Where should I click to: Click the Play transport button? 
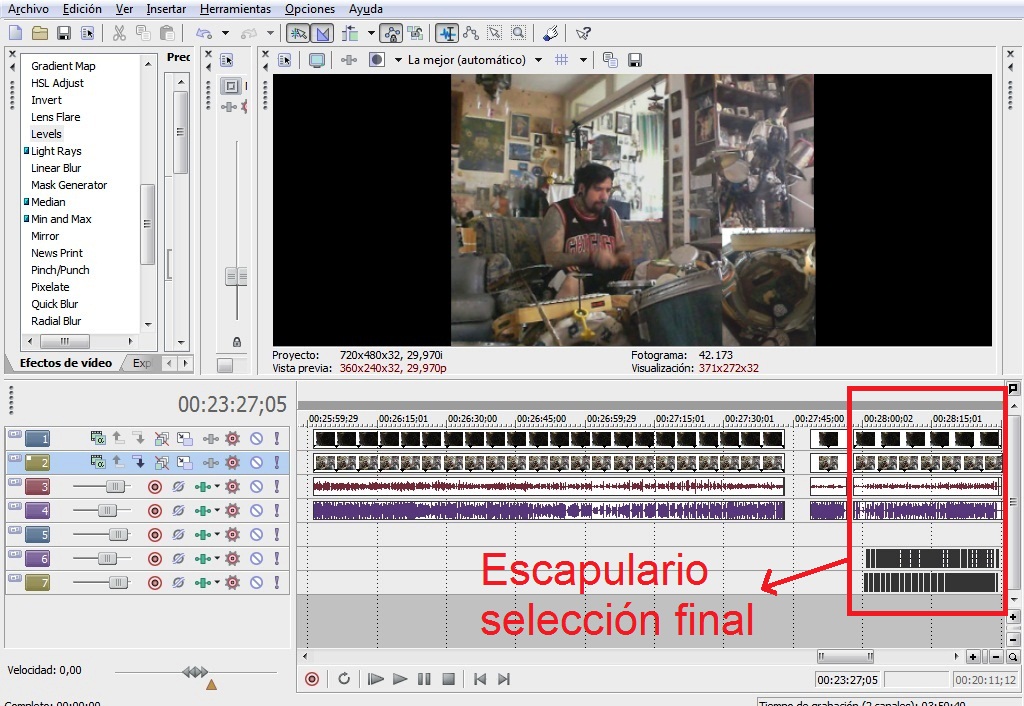[x=400, y=679]
